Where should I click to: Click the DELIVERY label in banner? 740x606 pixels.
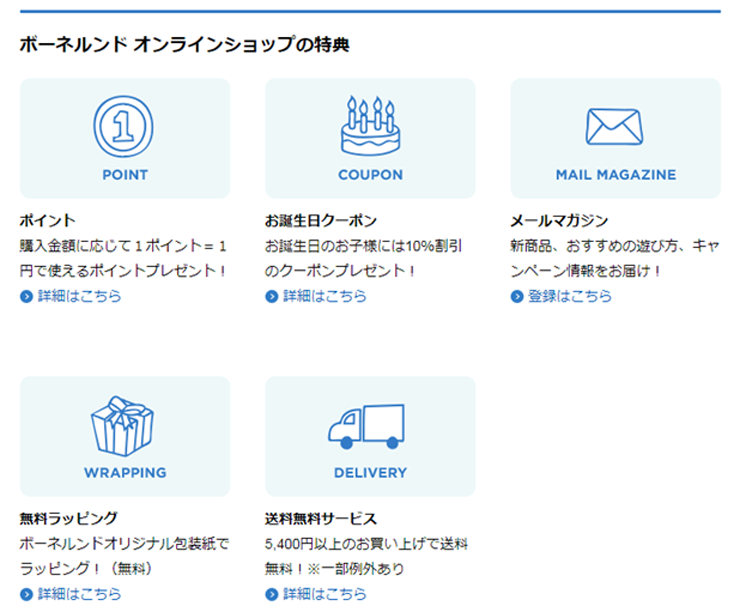(x=370, y=472)
